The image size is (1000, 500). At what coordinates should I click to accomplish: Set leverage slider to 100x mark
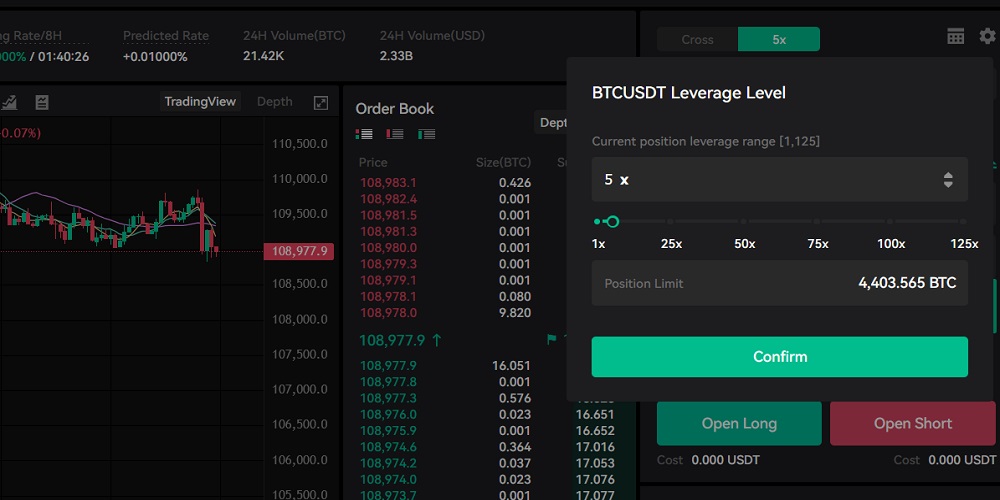(x=891, y=222)
